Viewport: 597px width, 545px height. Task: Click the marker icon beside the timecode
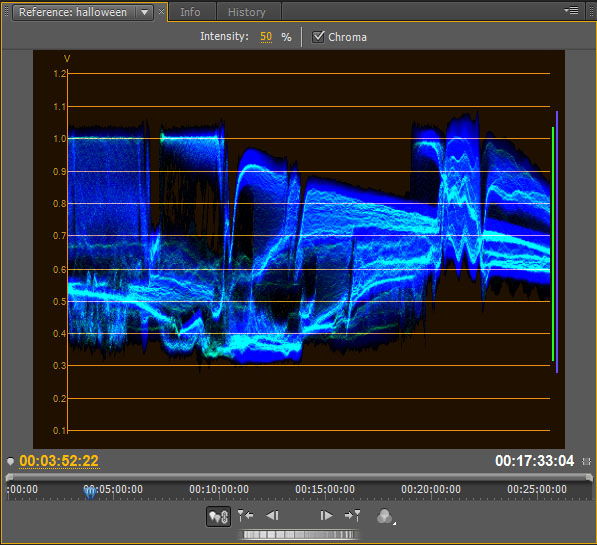pyautogui.click(x=10, y=462)
